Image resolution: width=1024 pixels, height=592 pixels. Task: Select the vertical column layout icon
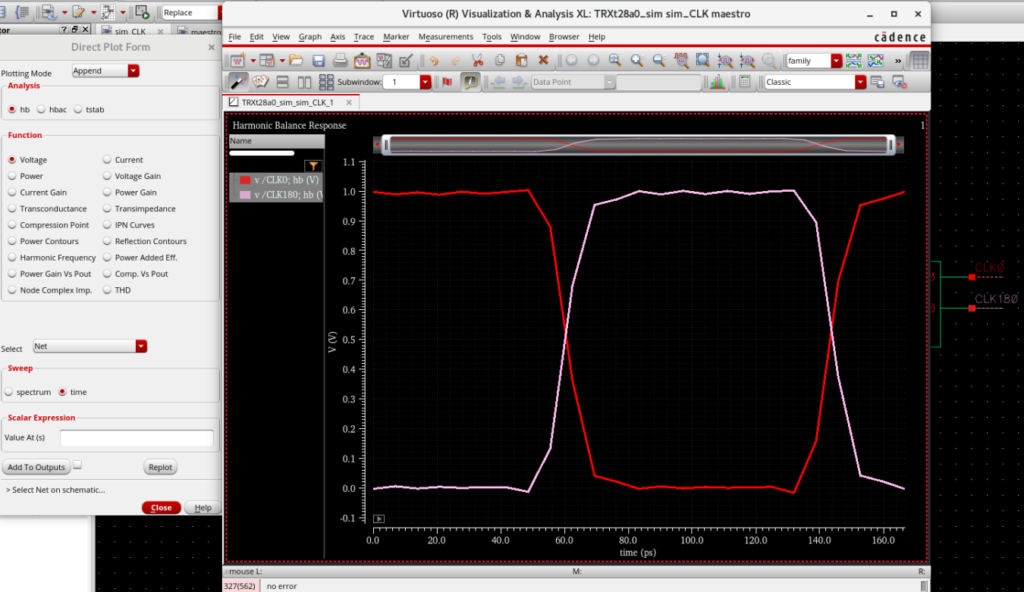304,82
